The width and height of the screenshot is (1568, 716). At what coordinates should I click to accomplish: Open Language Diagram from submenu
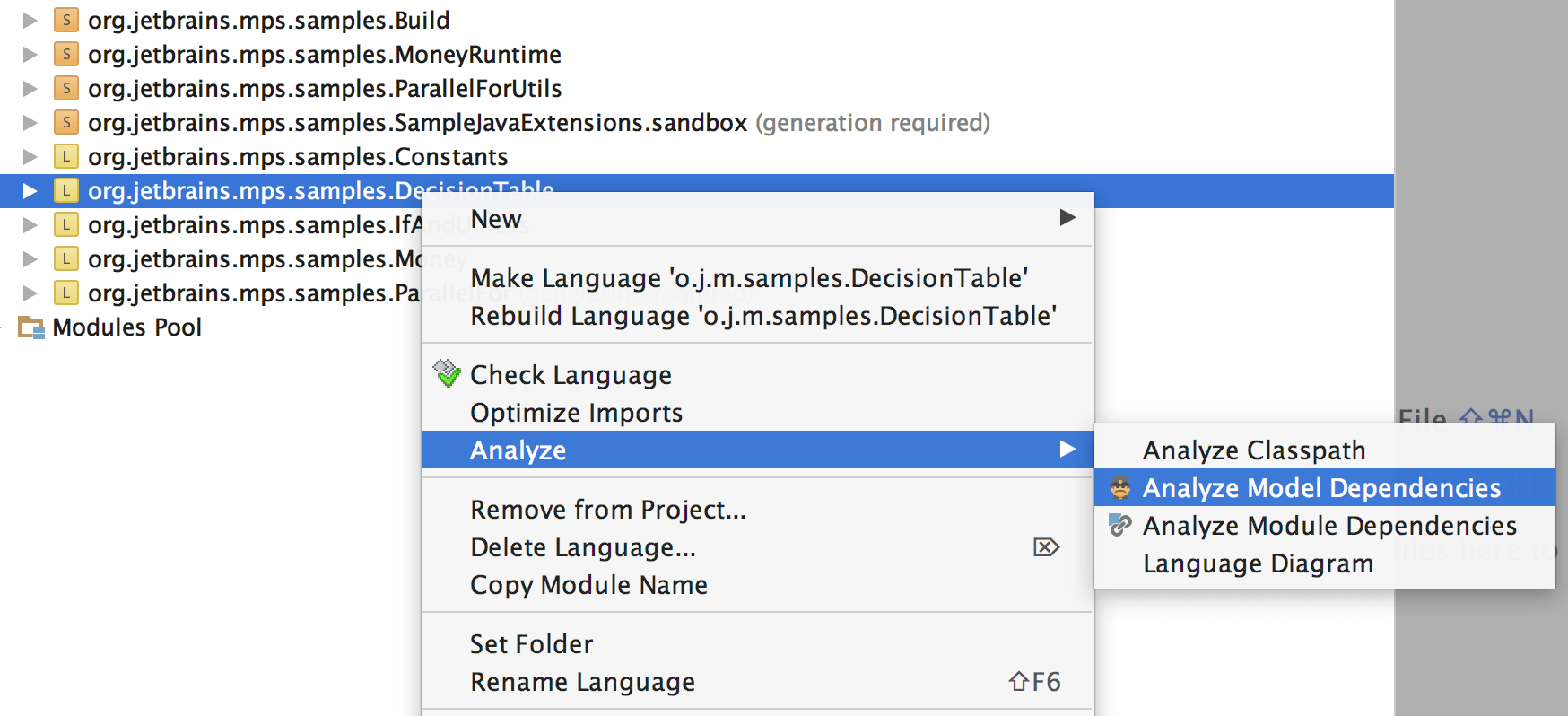(1258, 563)
